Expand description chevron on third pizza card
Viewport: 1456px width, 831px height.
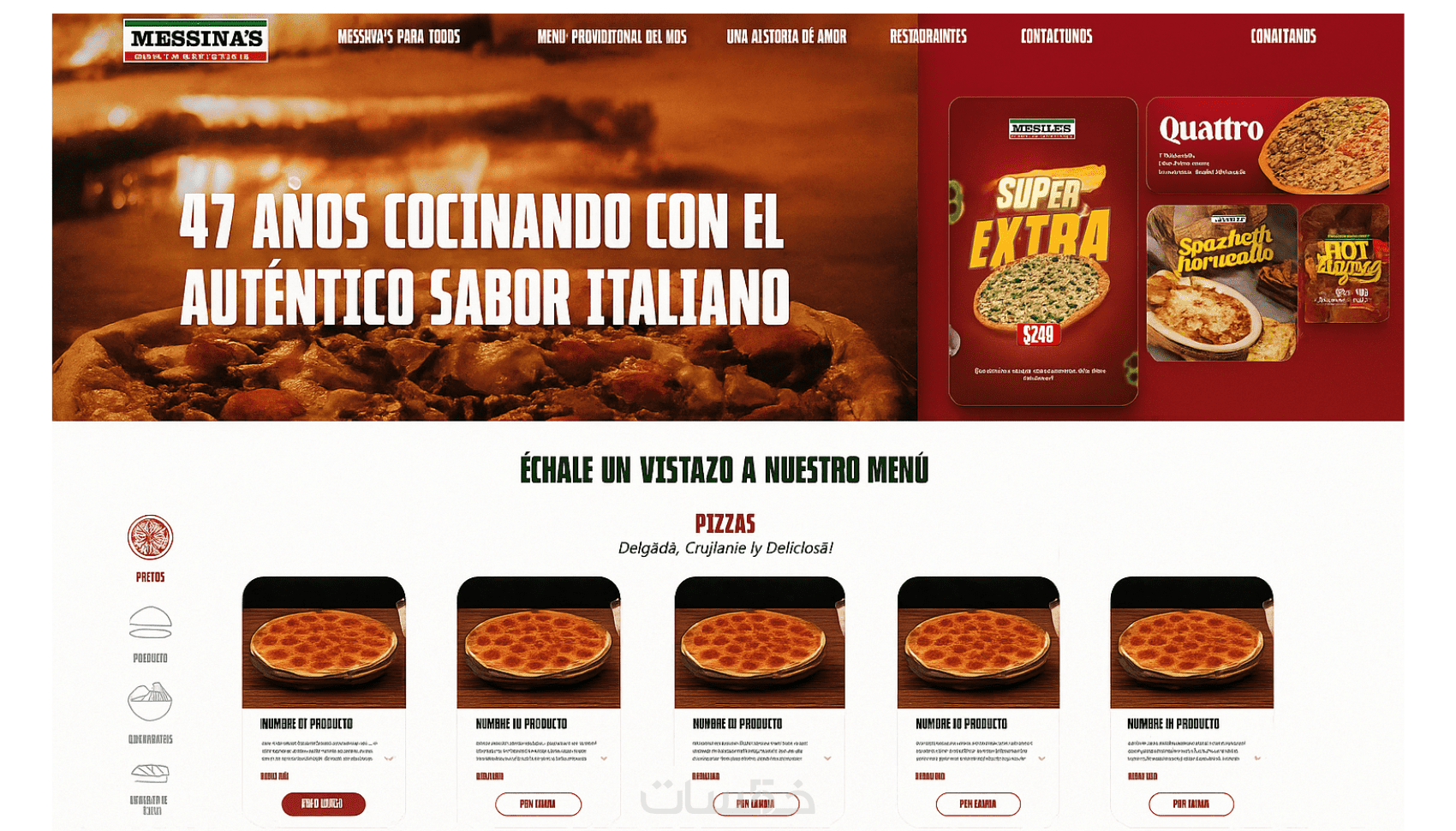coord(827,758)
